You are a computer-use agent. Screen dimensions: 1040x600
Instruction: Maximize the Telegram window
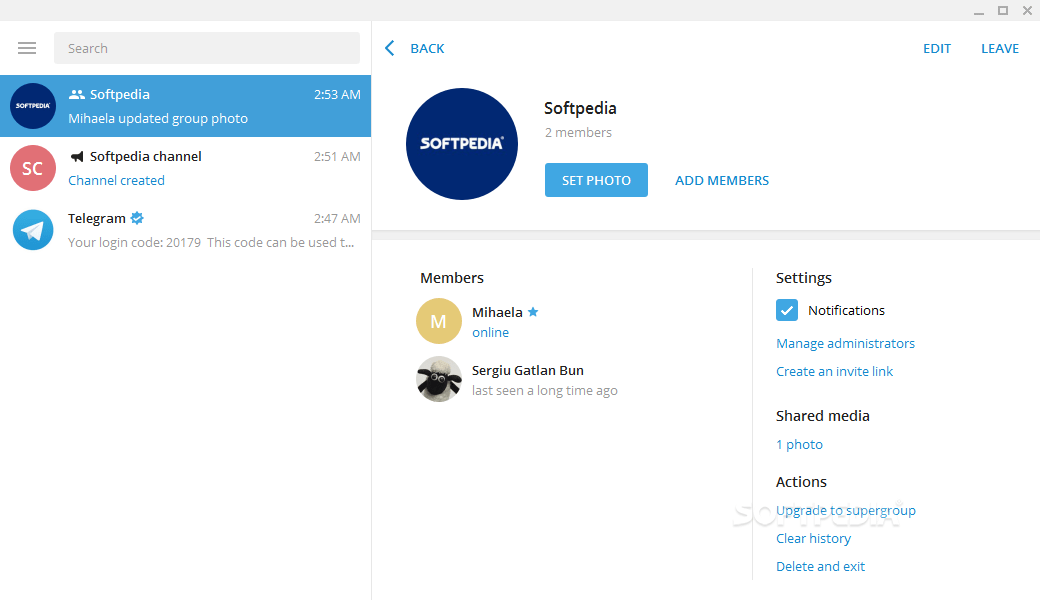tap(1003, 11)
